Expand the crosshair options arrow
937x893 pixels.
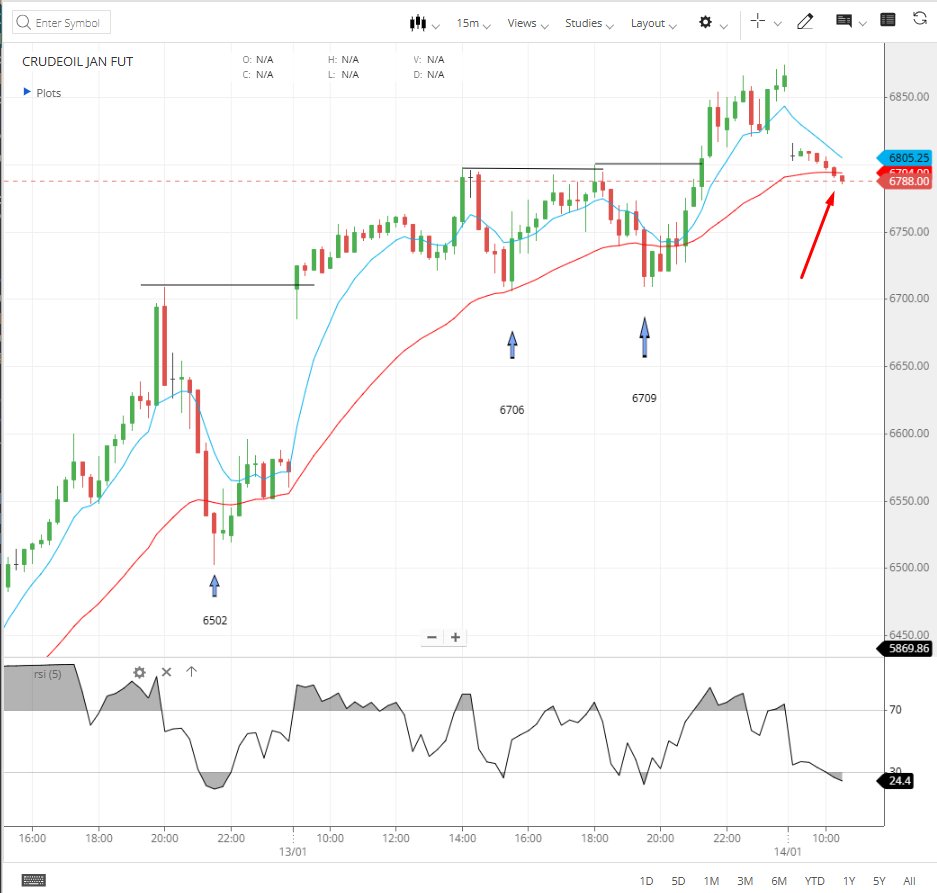click(x=777, y=24)
